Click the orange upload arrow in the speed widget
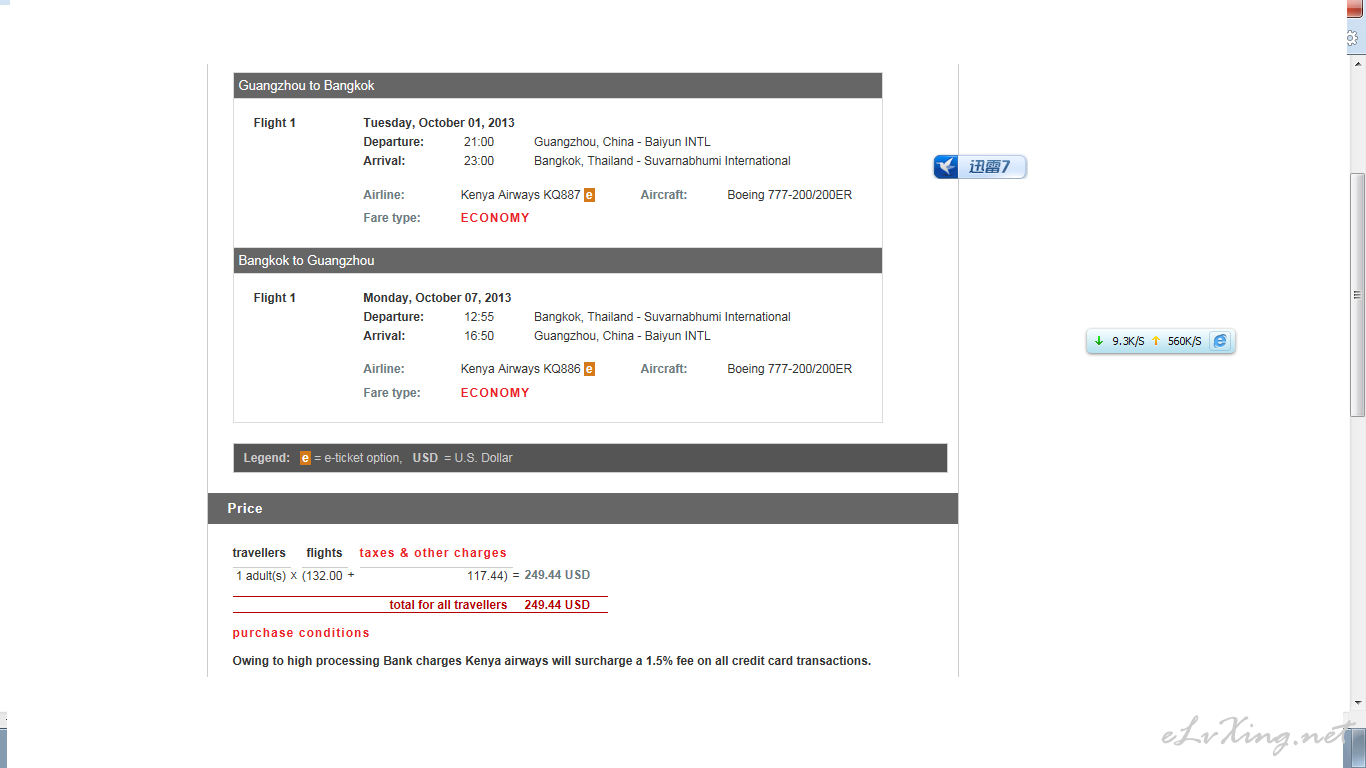 click(1156, 341)
